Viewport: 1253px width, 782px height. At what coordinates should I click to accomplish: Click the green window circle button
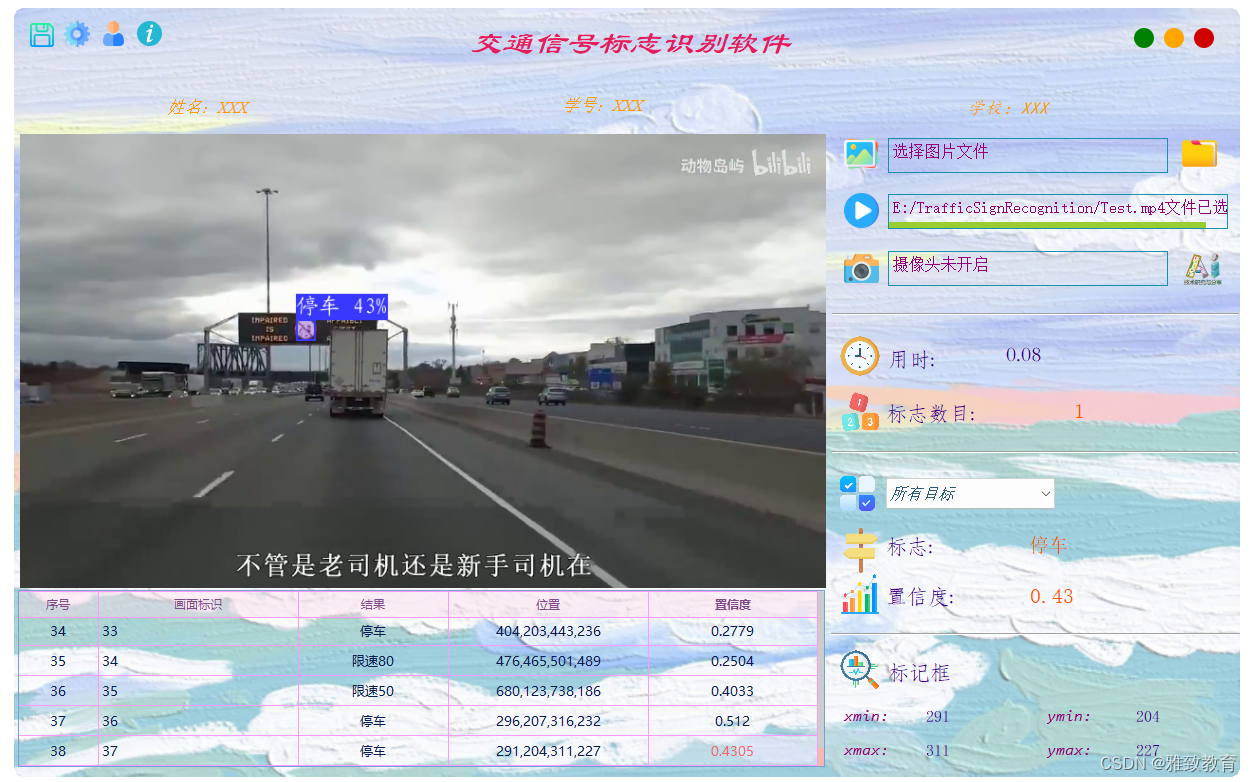1144,38
